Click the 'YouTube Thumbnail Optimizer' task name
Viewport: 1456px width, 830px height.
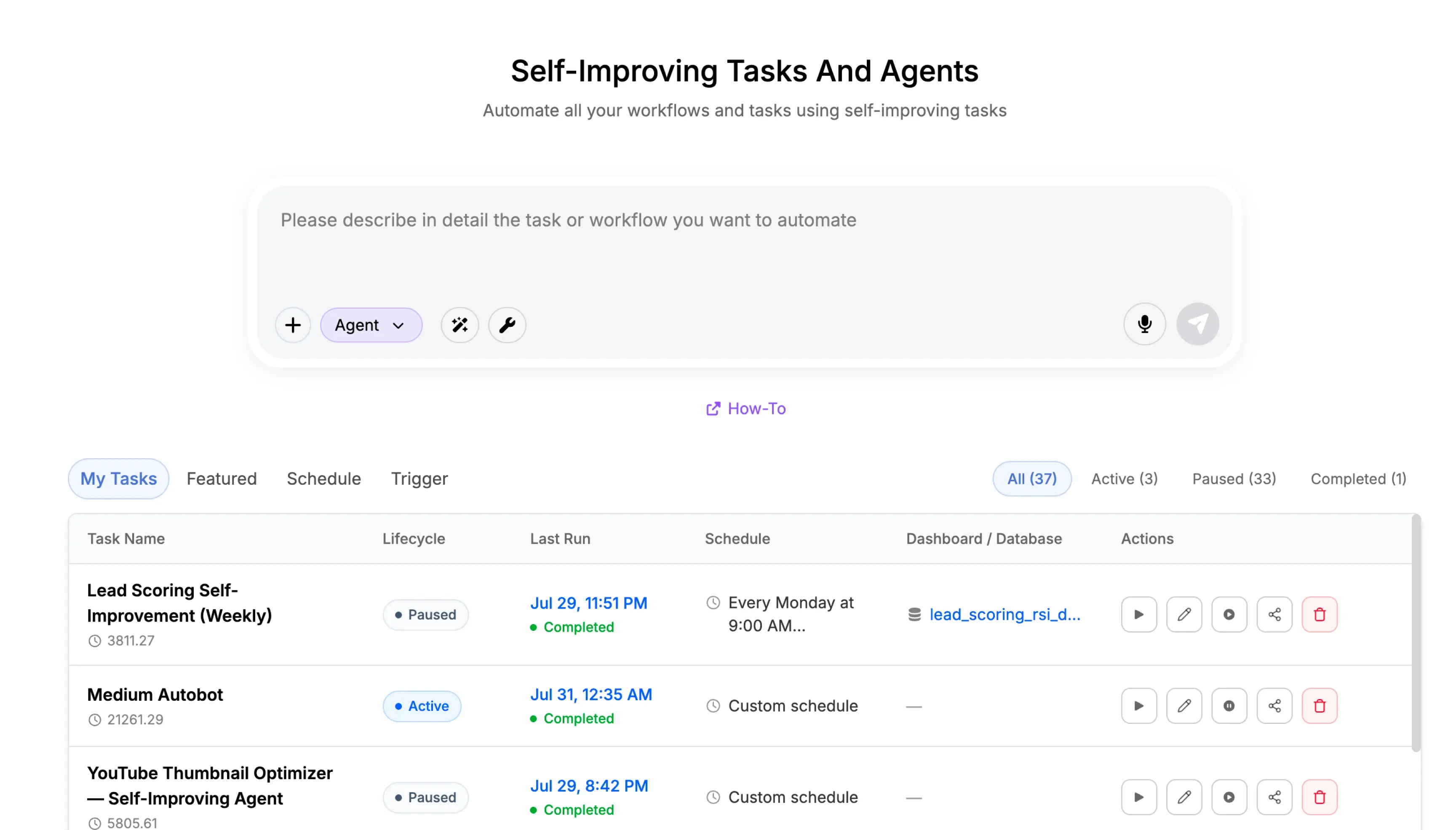[x=209, y=785]
